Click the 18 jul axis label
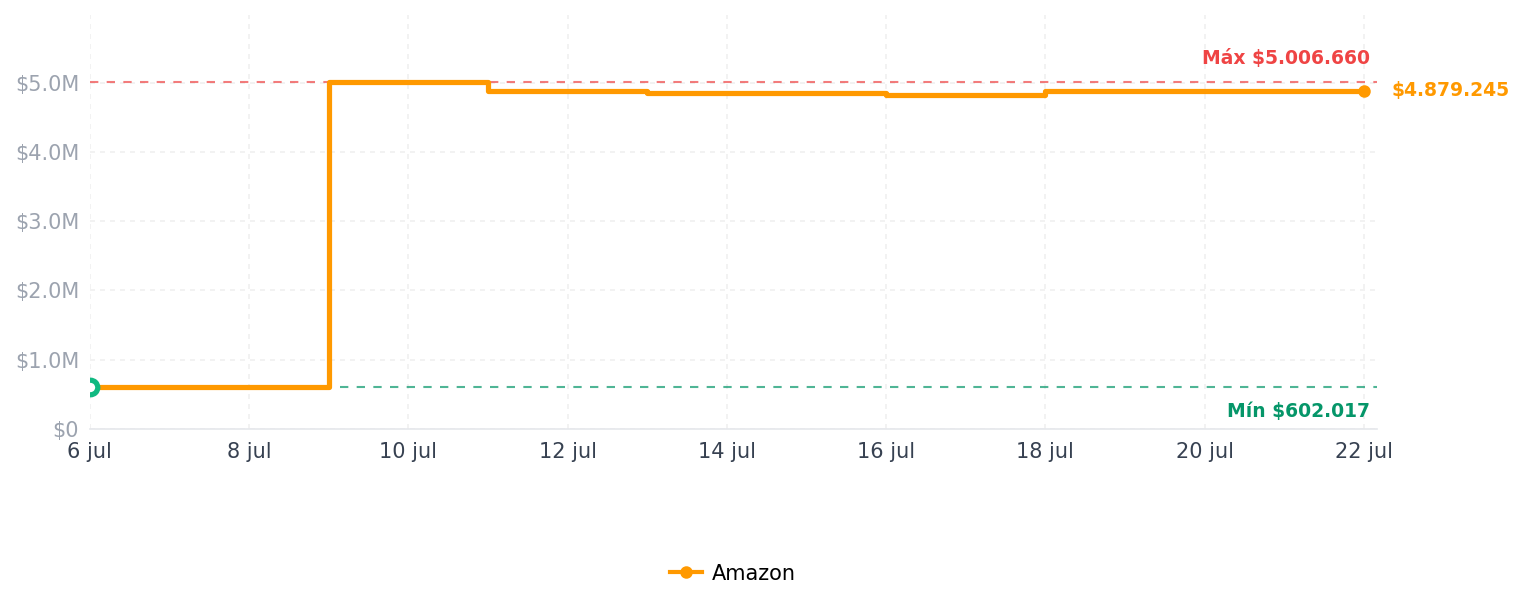The image size is (1524, 607). [x=1045, y=452]
